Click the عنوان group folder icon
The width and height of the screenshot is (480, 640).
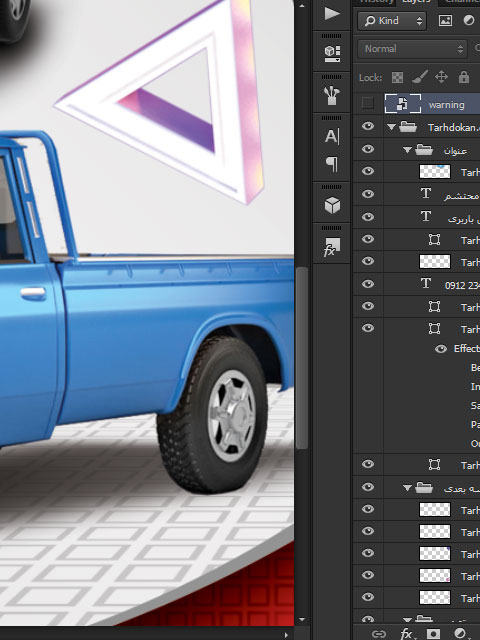coord(423,150)
